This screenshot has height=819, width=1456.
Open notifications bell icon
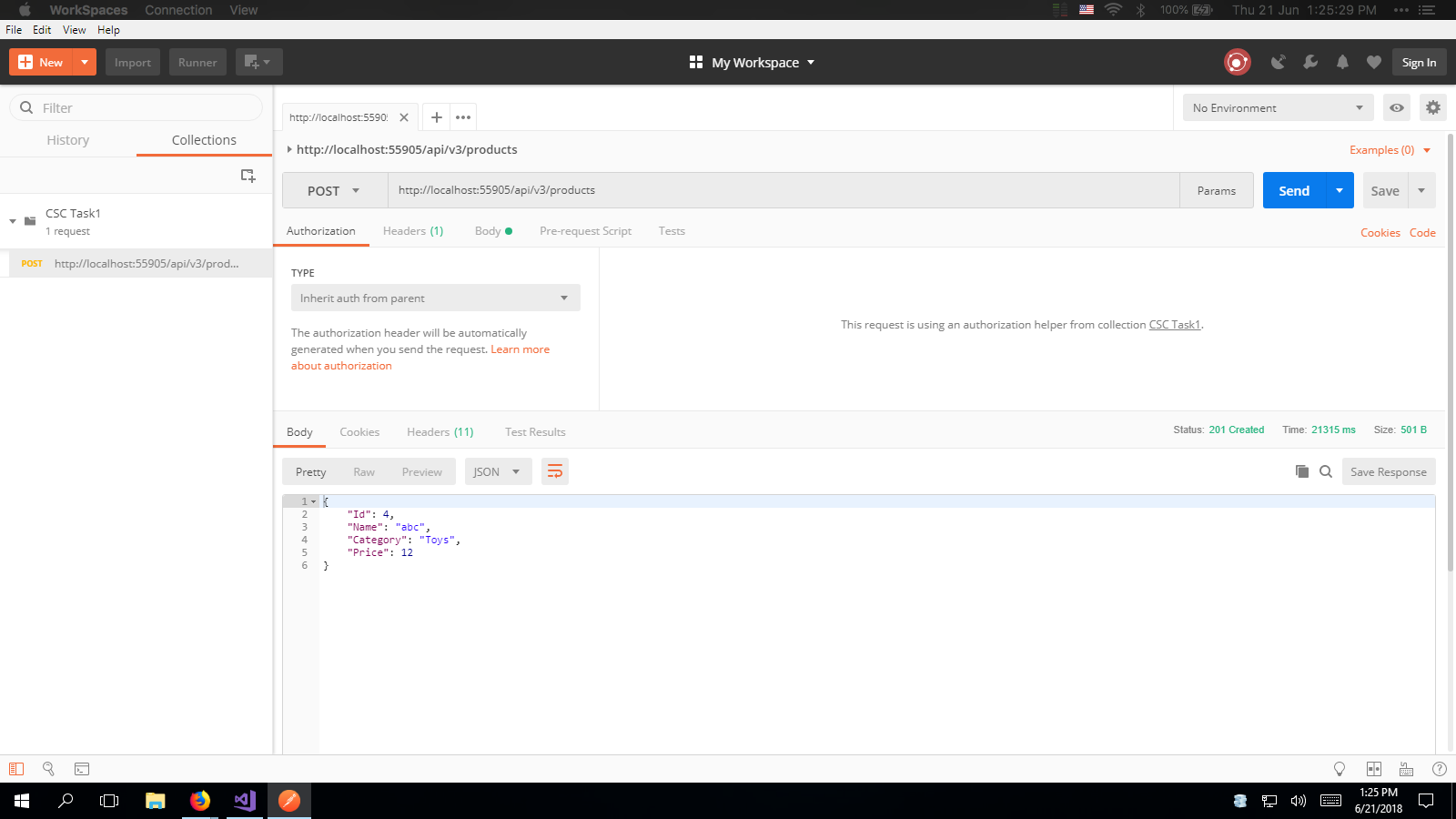(x=1342, y=62)
